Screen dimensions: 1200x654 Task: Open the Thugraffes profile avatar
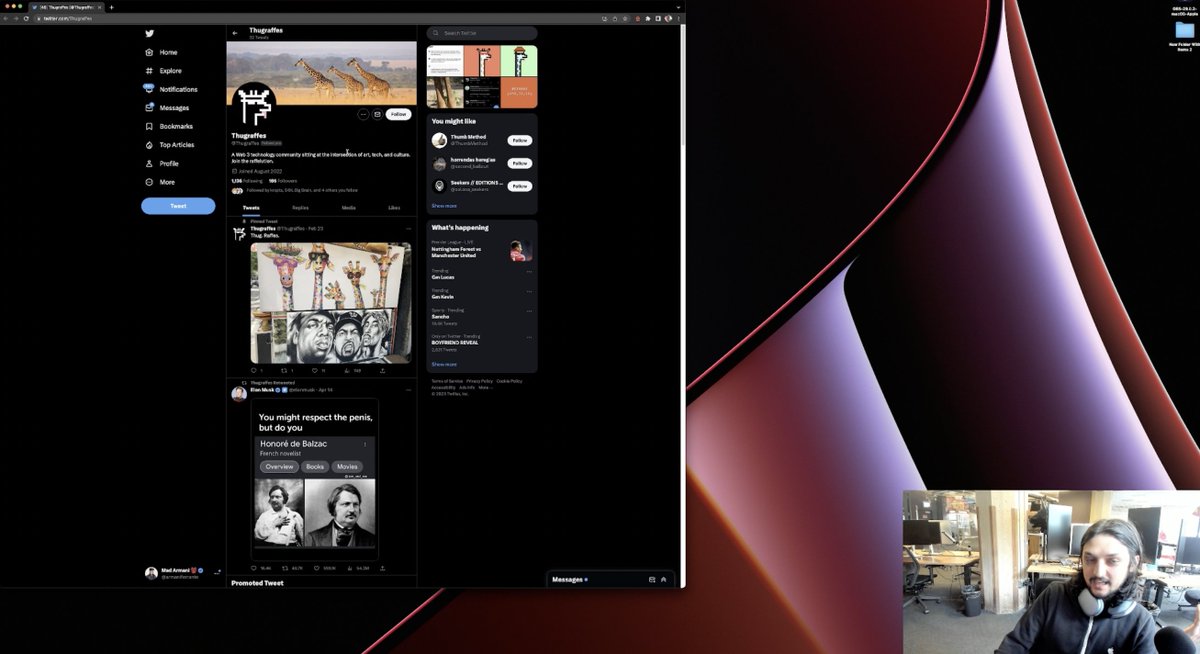tap(254, 106)
